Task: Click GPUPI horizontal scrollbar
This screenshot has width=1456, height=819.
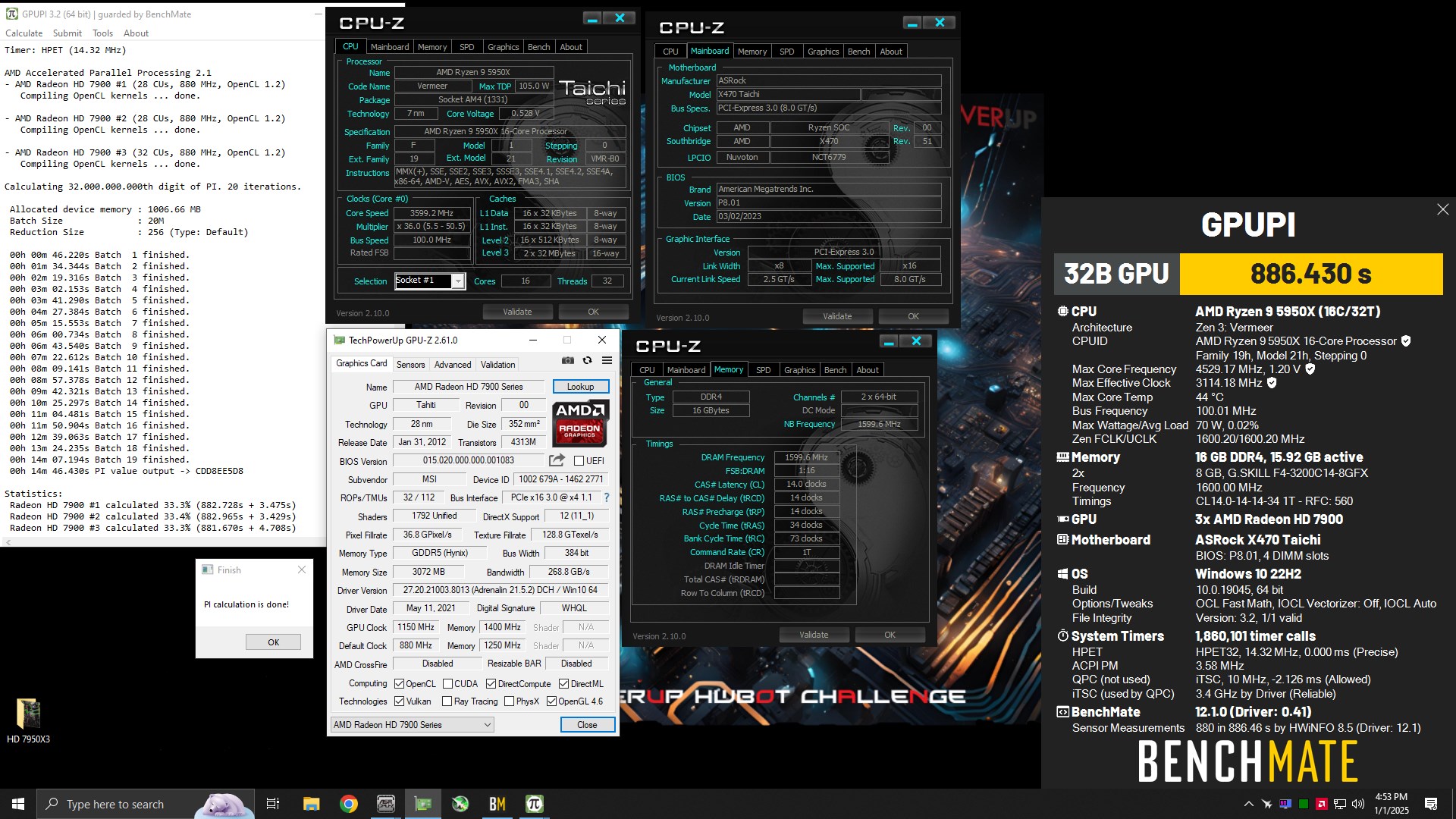Action: click(162, 542)
